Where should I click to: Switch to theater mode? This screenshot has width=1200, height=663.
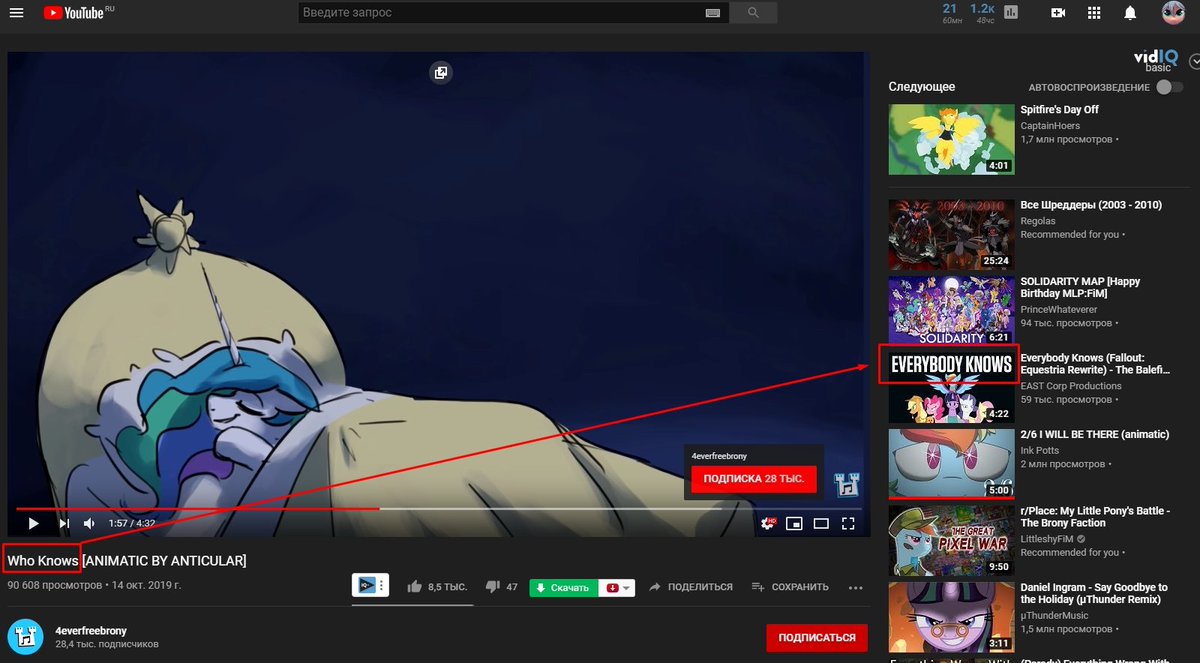pyautogui.click(x=821, y=523)
